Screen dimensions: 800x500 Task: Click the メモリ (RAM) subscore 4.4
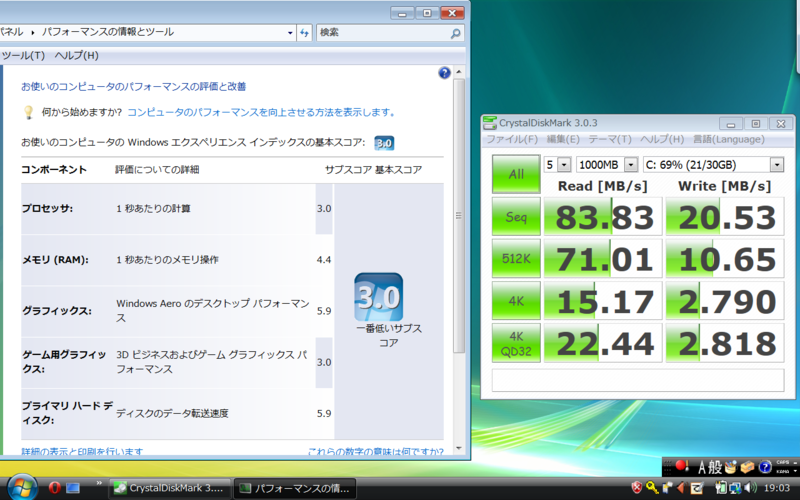pyautogui.click(x=324, y=260)
